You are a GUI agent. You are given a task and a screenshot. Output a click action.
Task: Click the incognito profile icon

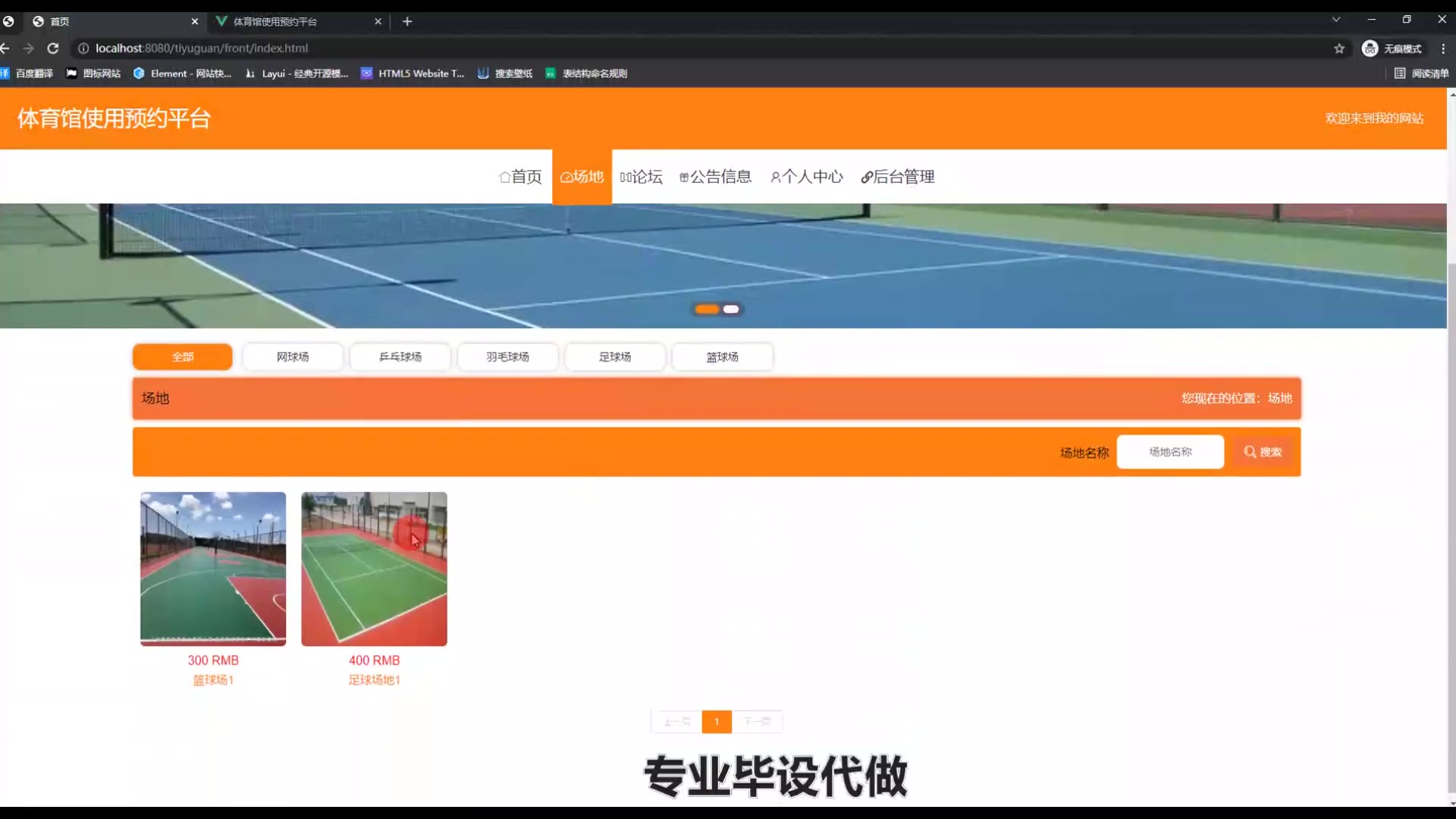[1370, 49]
